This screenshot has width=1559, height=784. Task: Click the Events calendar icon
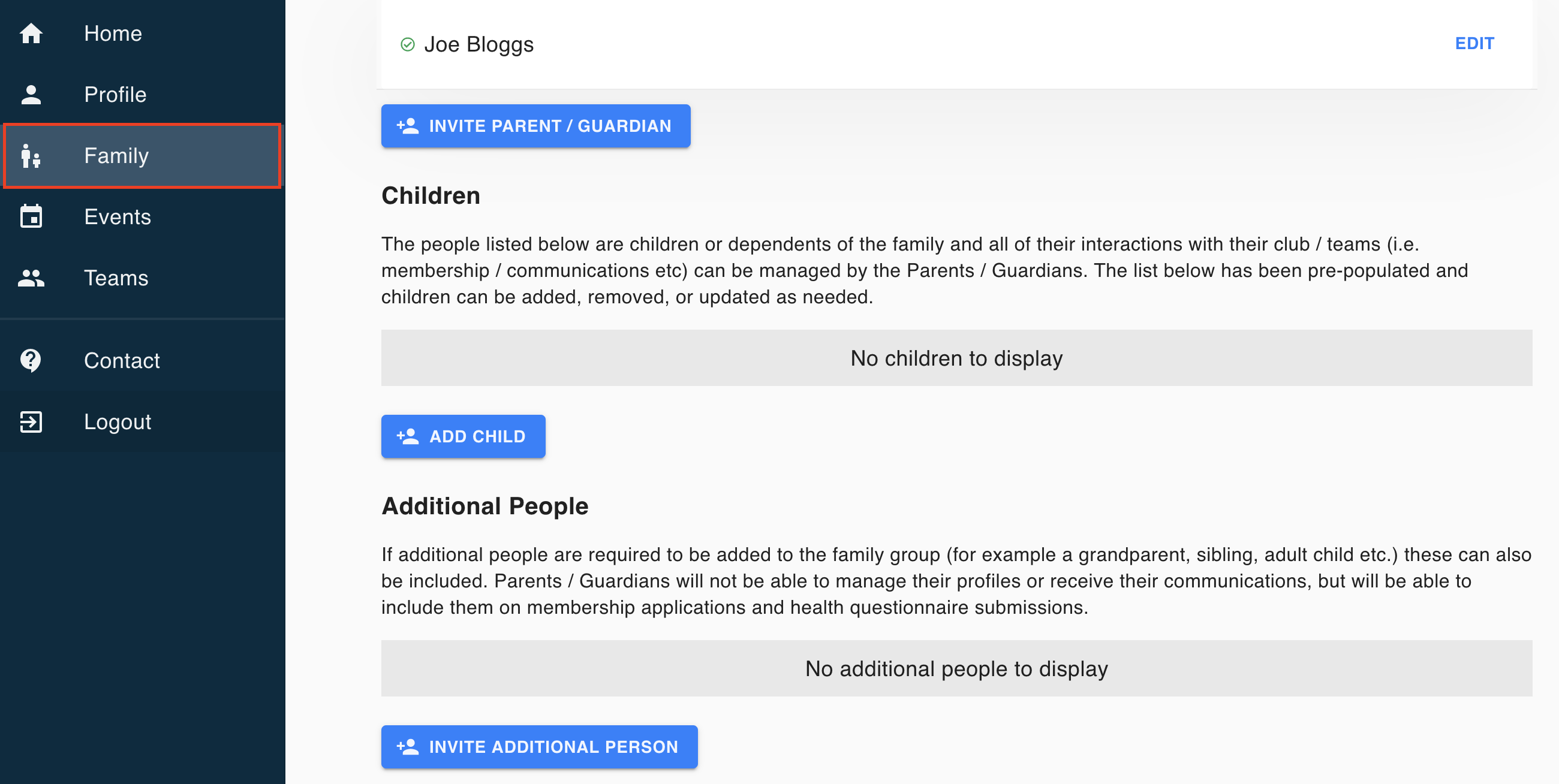[x=31, y=216]
